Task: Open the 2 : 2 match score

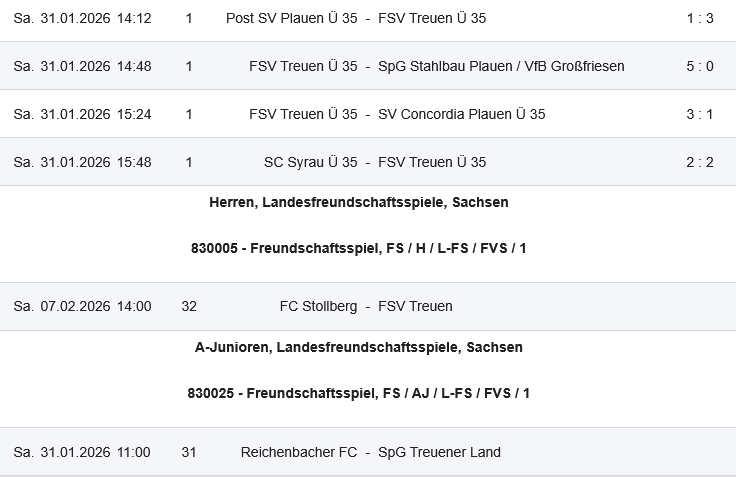Action: point(699,162)
